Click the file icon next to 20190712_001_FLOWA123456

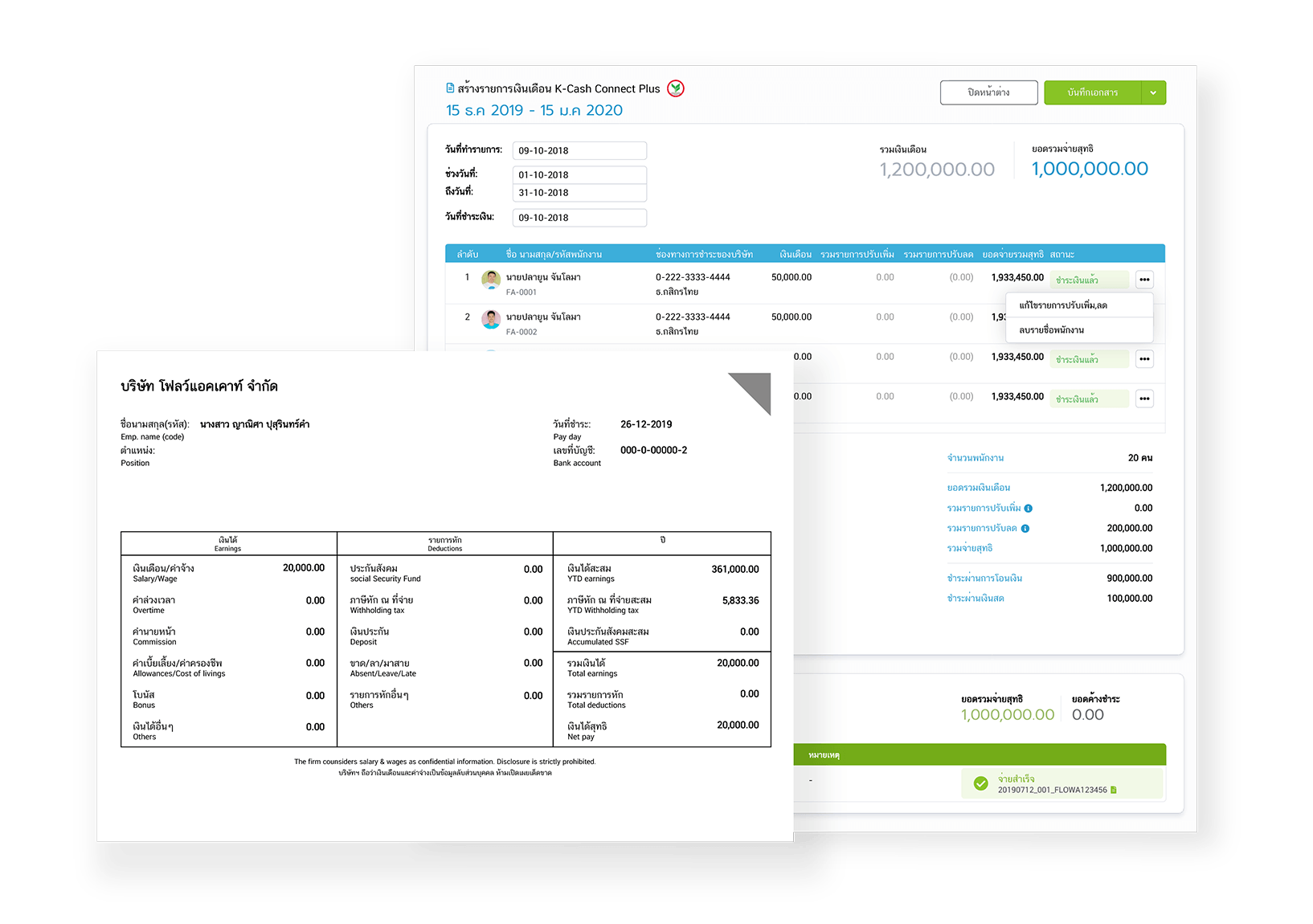point(1114,790)
